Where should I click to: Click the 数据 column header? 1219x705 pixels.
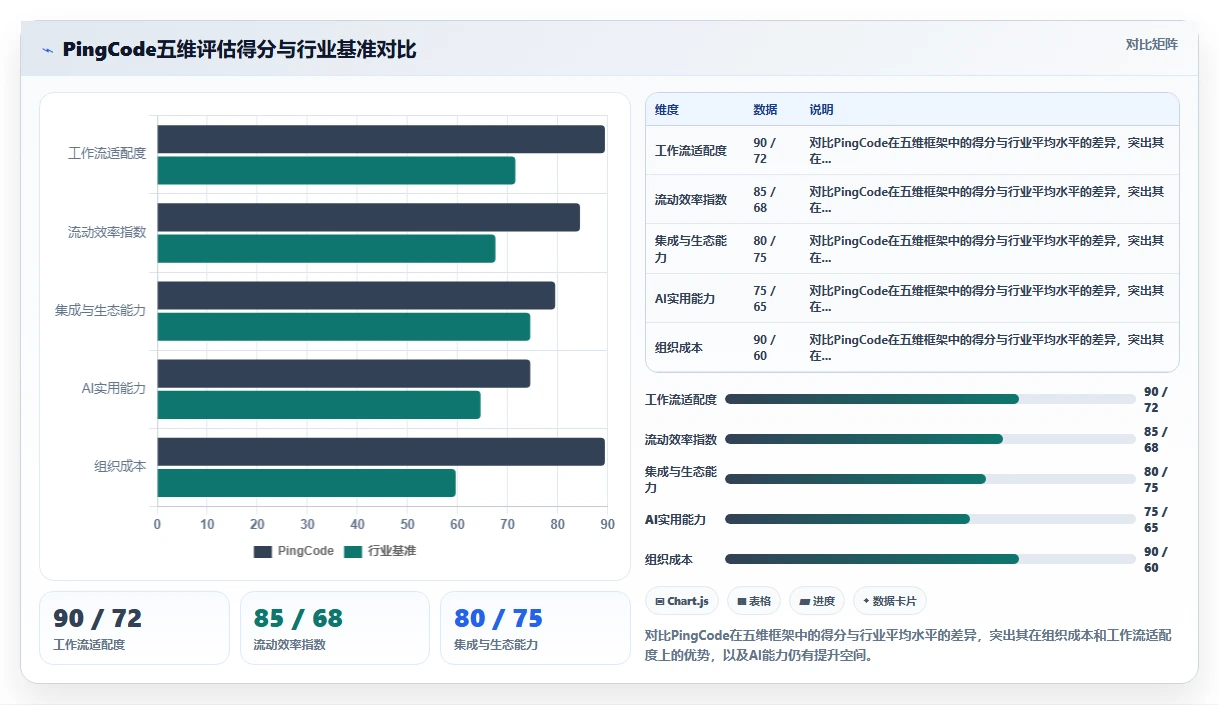765,110
